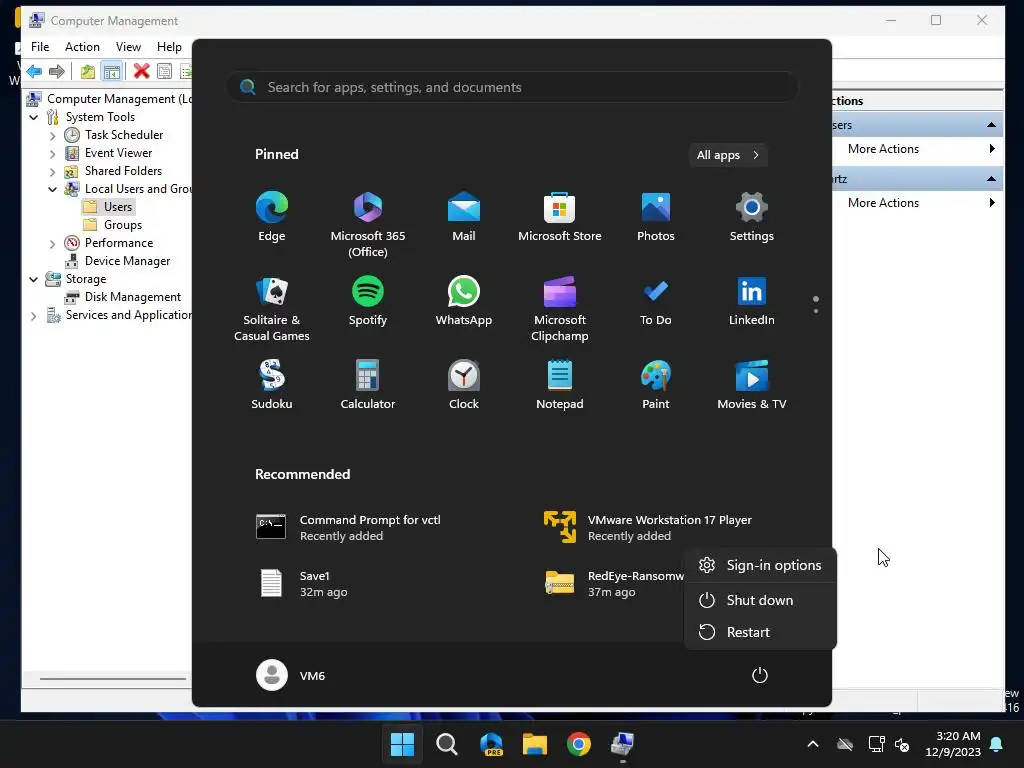Click the Start menu search box
This screenshot has height=768, width=1024.
(x=512, y=87)
